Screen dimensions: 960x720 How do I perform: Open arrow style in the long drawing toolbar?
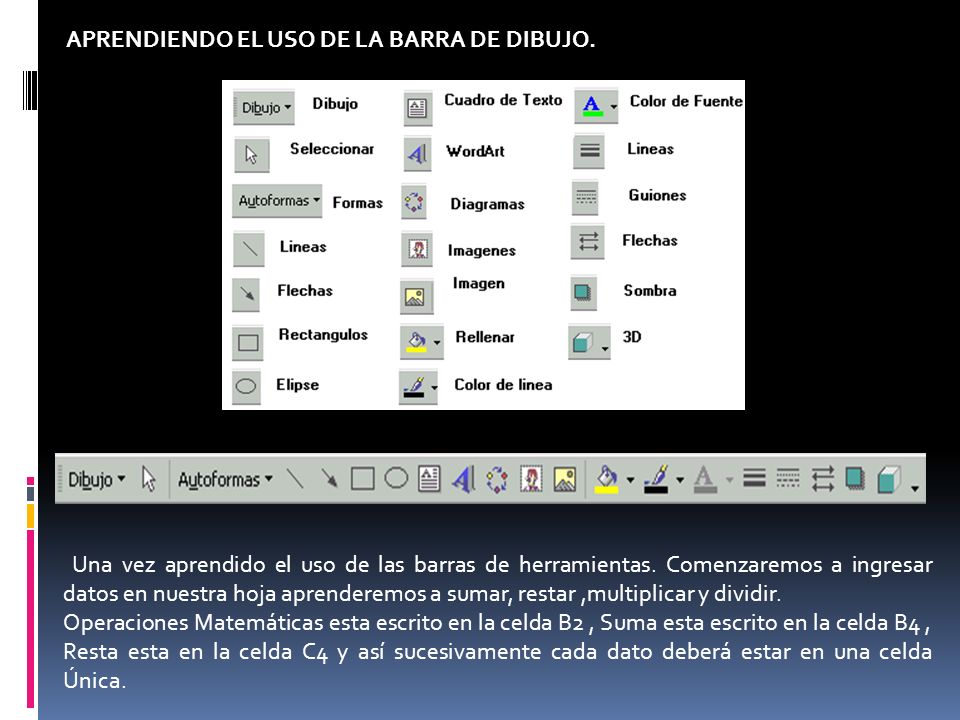(822, 479)
